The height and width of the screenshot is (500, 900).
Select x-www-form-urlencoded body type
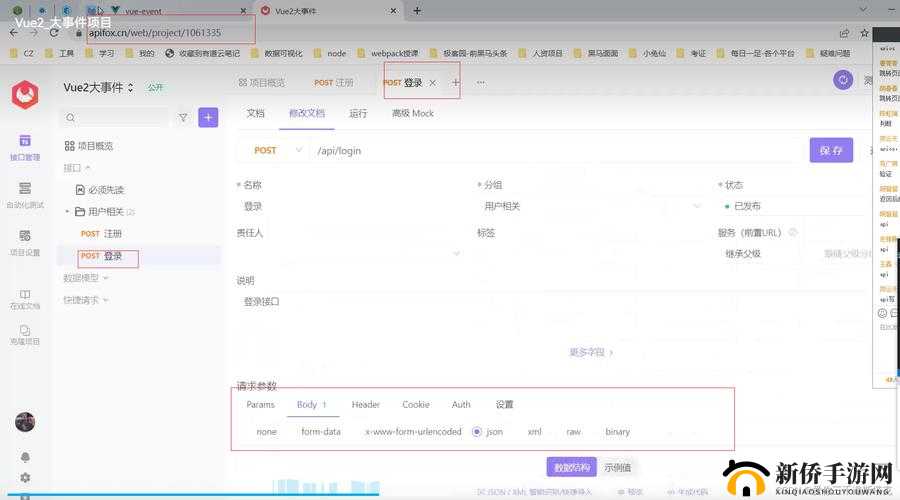coord(413,432)
